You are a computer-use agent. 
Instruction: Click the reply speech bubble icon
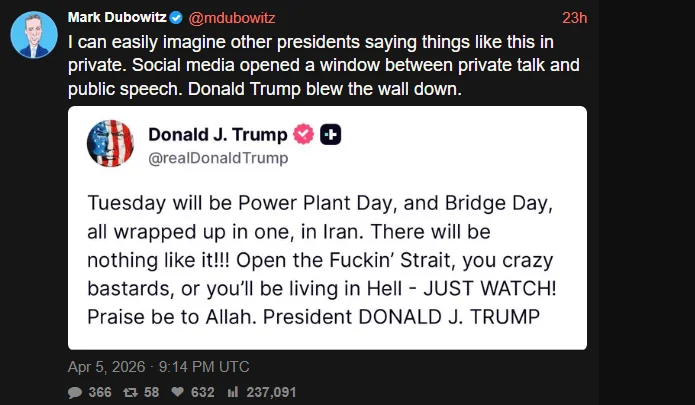click(x=75, y=392)
